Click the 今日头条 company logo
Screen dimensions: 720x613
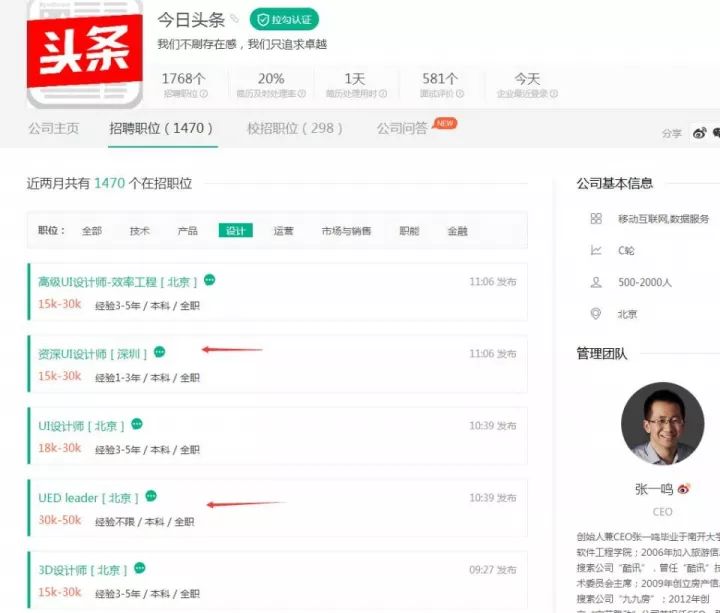(85, 54)
